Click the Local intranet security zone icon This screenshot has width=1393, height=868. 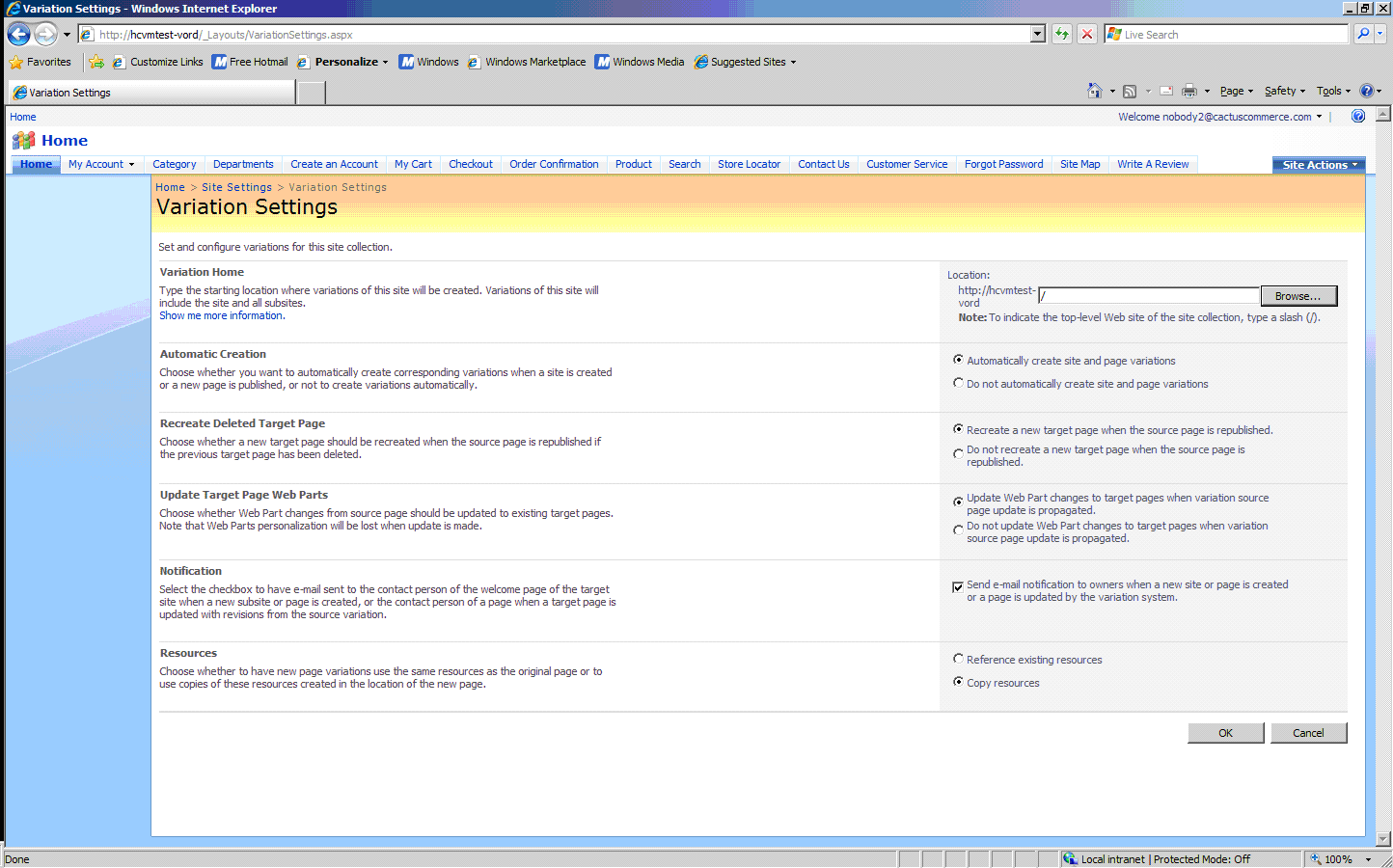click(1070, 858)
